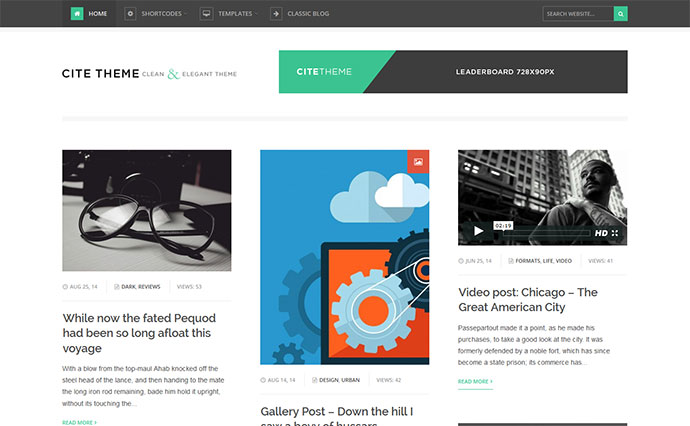Click category icon beside DESIGN, URBAN
This screenshot has width=690, height=426.
pos(315,380)
